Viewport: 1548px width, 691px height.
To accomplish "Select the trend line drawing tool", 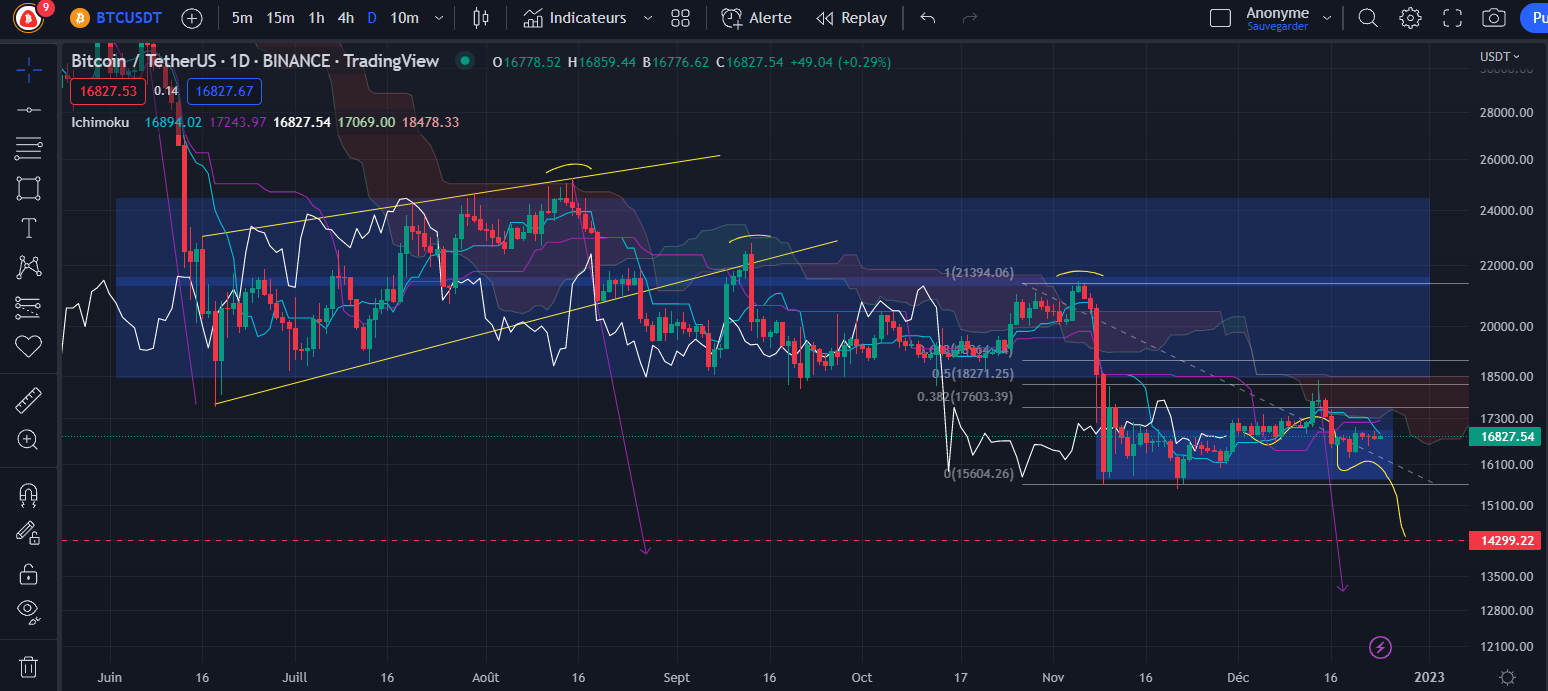I will (x=28, y=110).
